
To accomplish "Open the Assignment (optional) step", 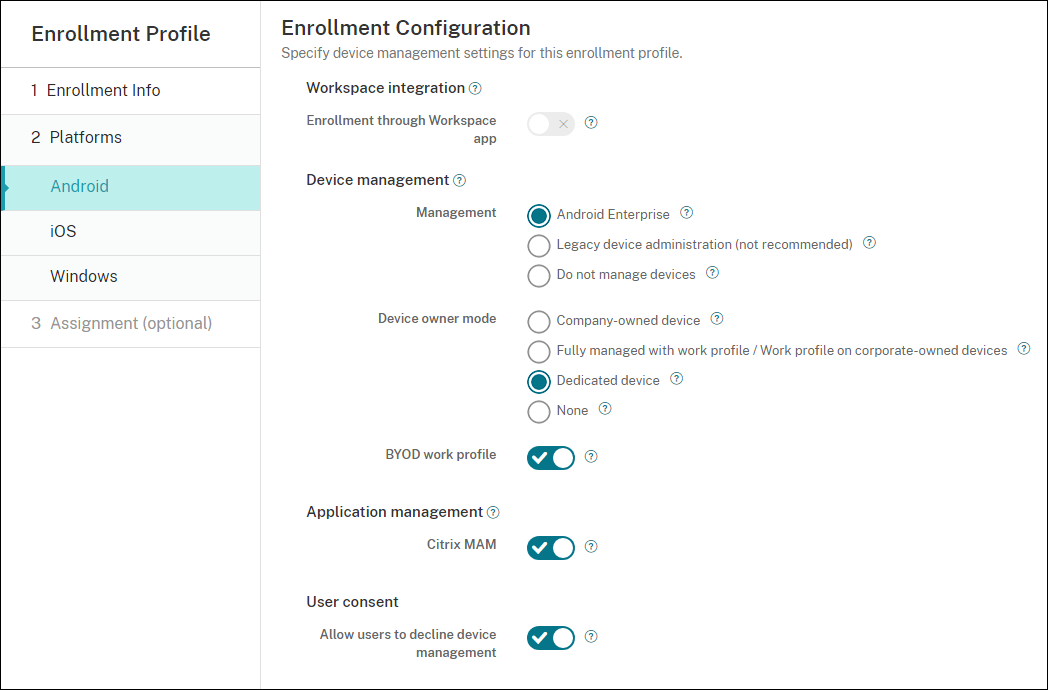I will [x=130, y=323].
